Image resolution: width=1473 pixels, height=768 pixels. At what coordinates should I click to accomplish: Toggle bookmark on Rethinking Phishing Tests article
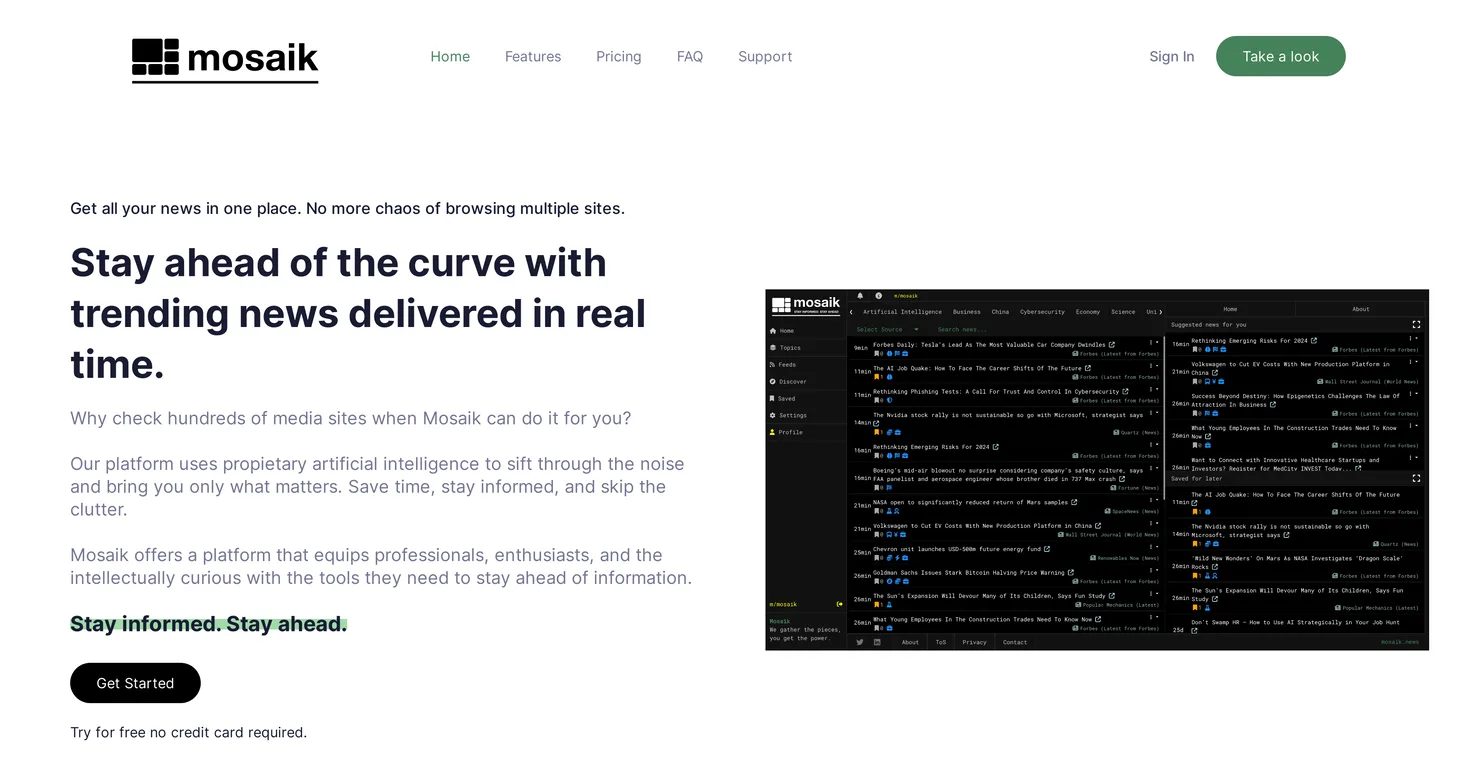tap(876, 400)
